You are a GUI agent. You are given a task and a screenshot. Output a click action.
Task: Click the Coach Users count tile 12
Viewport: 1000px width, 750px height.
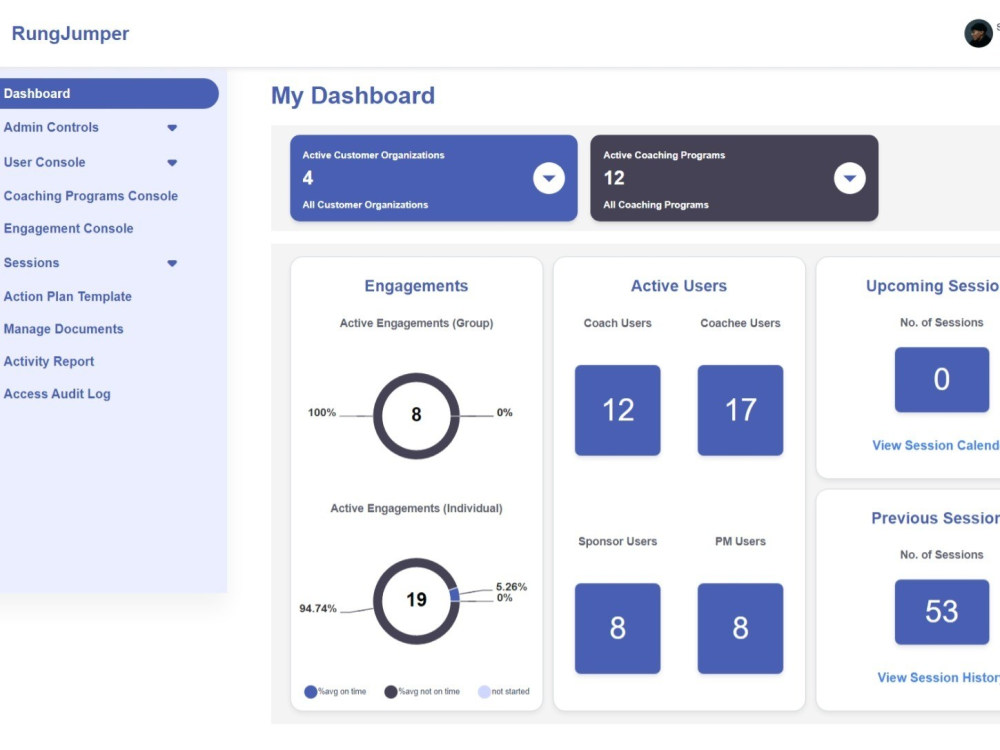pyautogui.click(x=617, y=410)
